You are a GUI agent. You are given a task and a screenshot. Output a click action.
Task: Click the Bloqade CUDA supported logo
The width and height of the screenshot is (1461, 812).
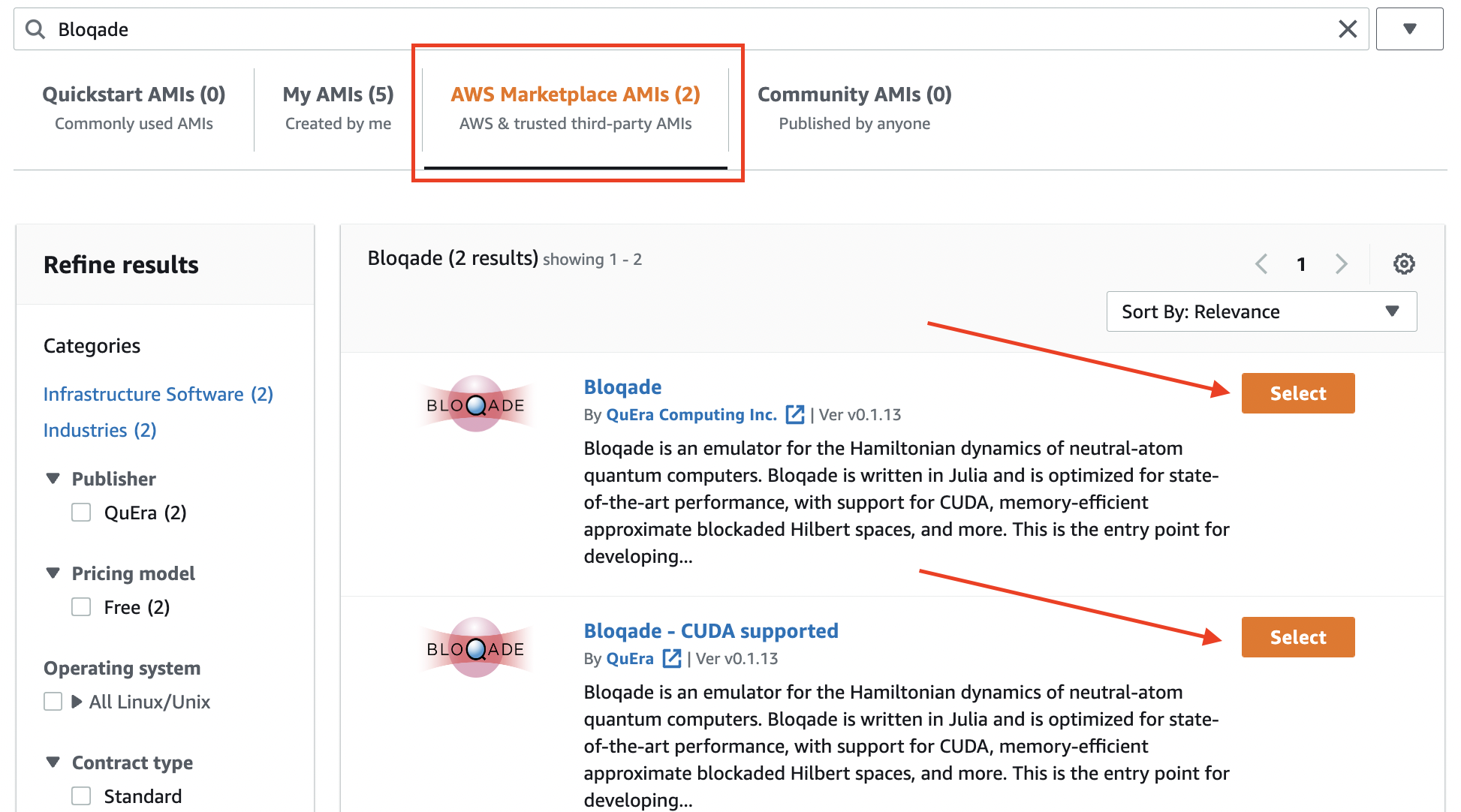pyautogui.click(x=476, y=648)
